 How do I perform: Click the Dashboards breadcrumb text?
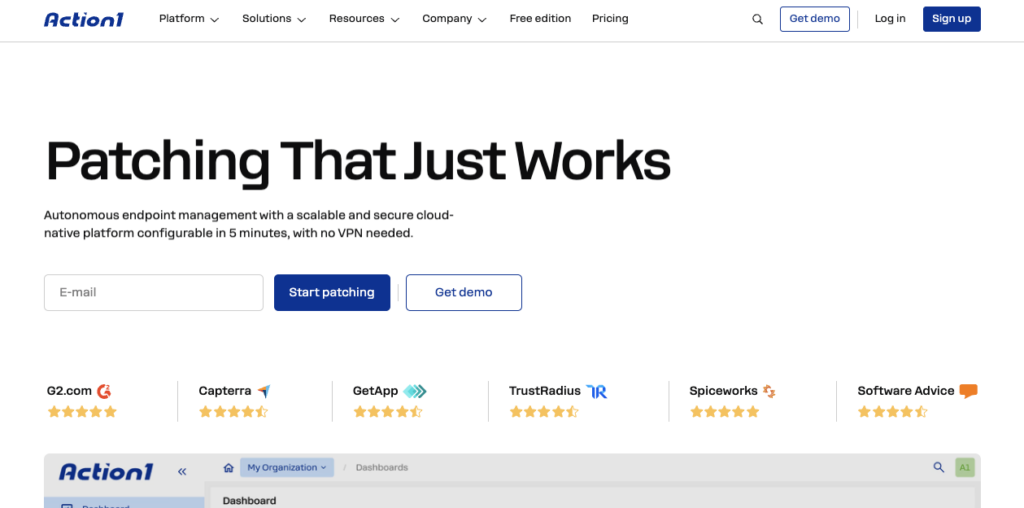pyautogui.click(x=382, y=468)
